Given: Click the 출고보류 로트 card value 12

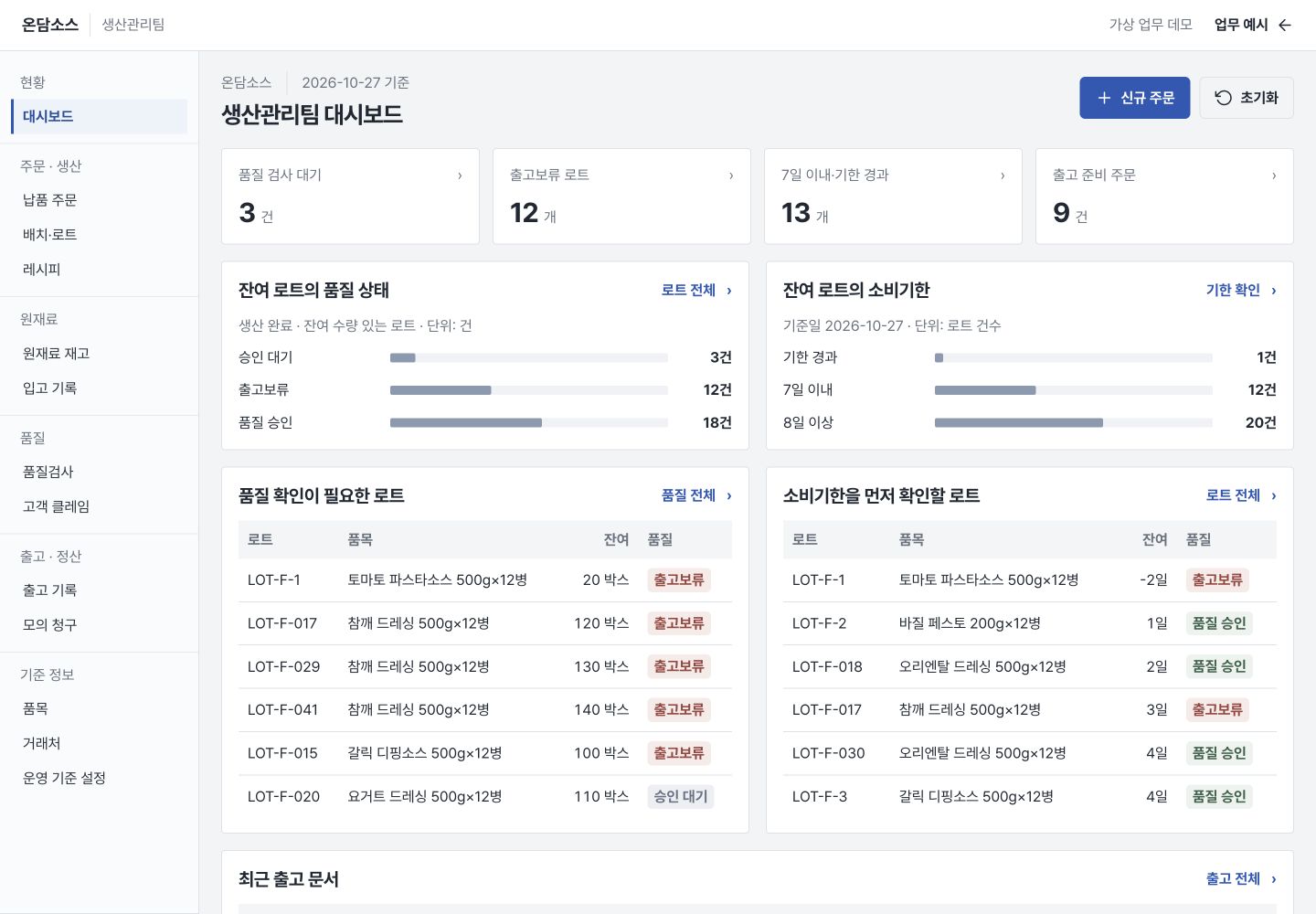Looking at the screenshot, I should point(524,213).
